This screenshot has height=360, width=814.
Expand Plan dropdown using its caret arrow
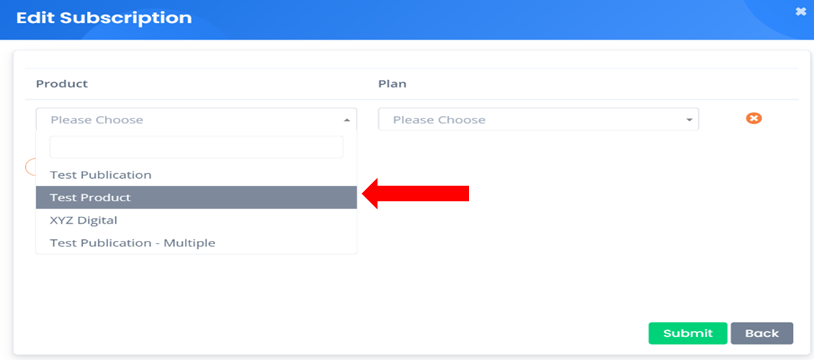pyautogui.click(x=689, y=120)
